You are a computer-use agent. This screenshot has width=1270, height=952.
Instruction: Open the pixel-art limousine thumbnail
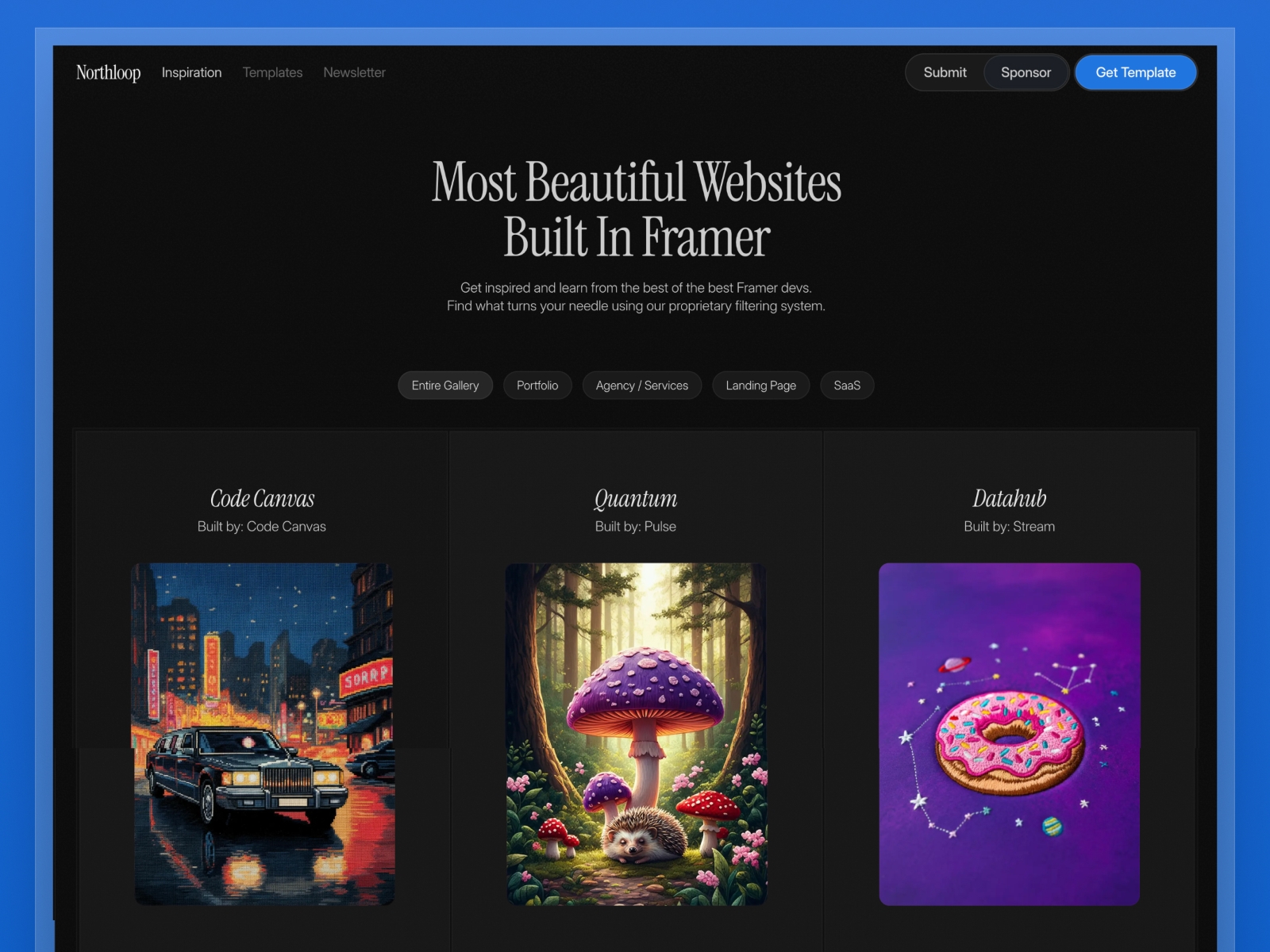tap(262, 734)
